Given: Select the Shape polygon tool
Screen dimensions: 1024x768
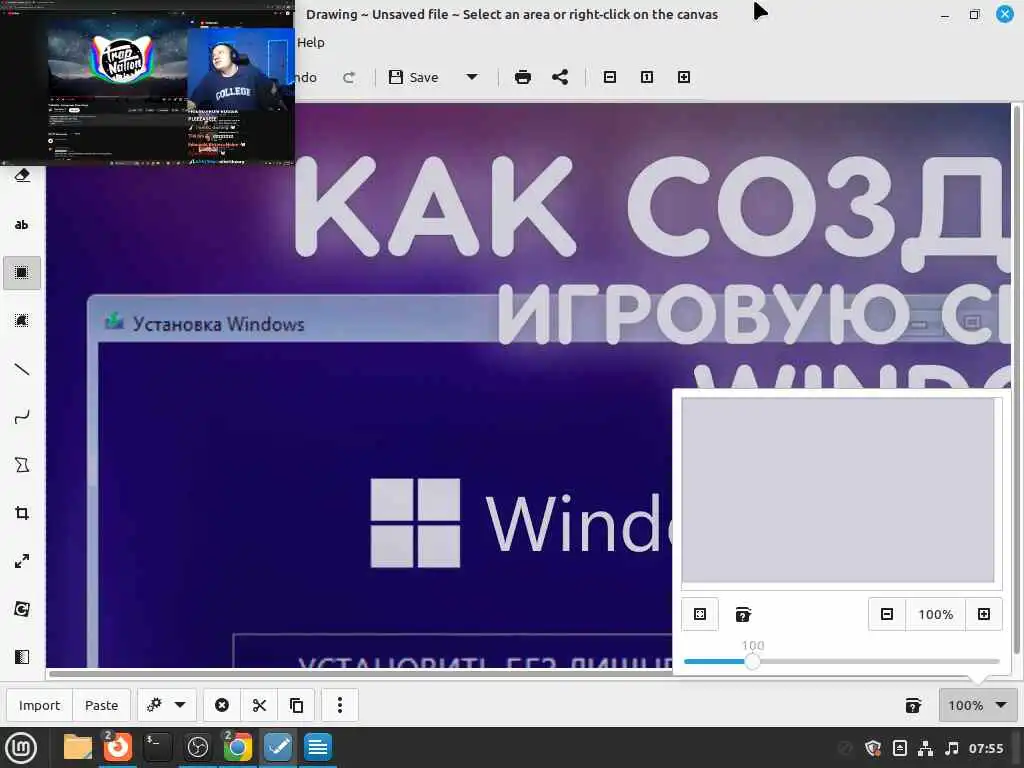Looking at the screenshot, I should [22, 465].
